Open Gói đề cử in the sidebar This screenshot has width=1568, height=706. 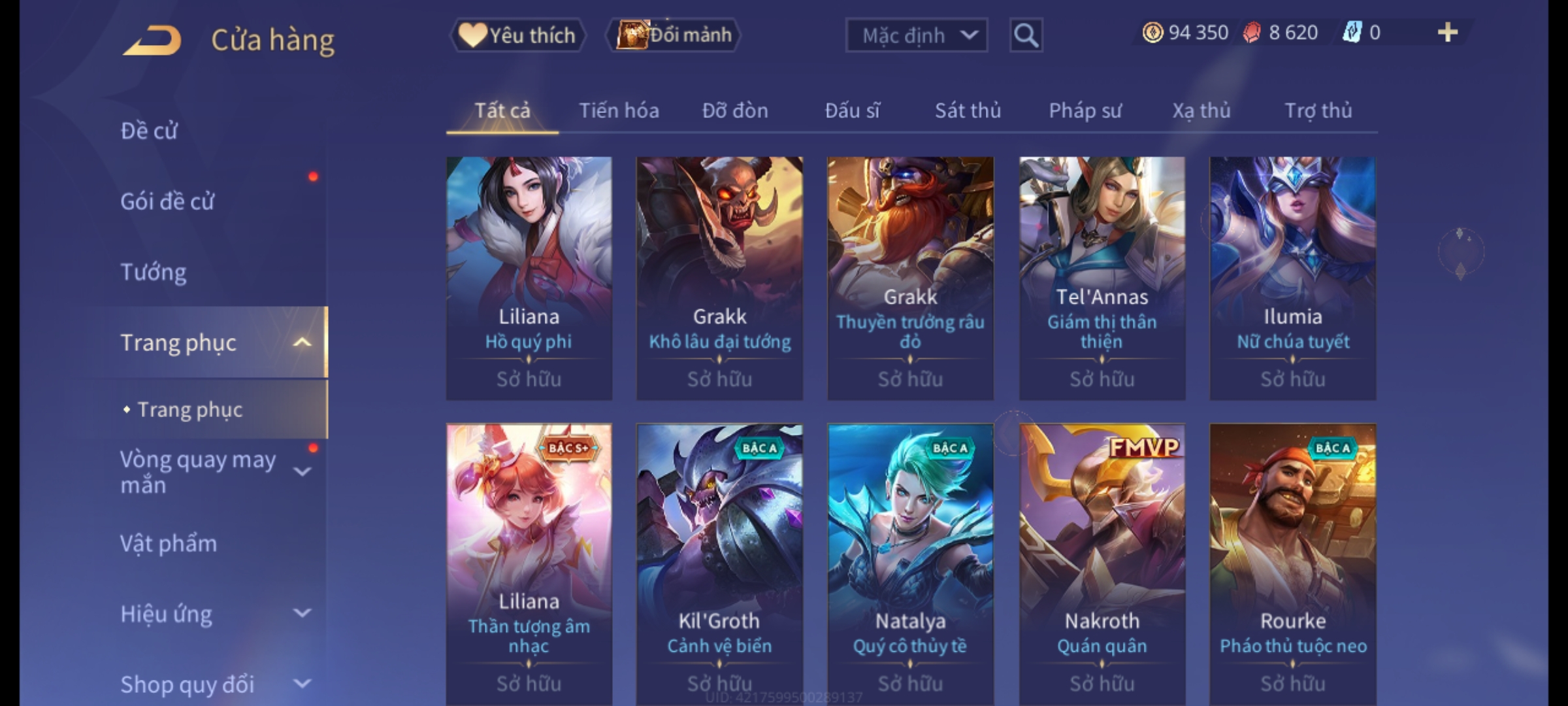[x=167, y=201]
